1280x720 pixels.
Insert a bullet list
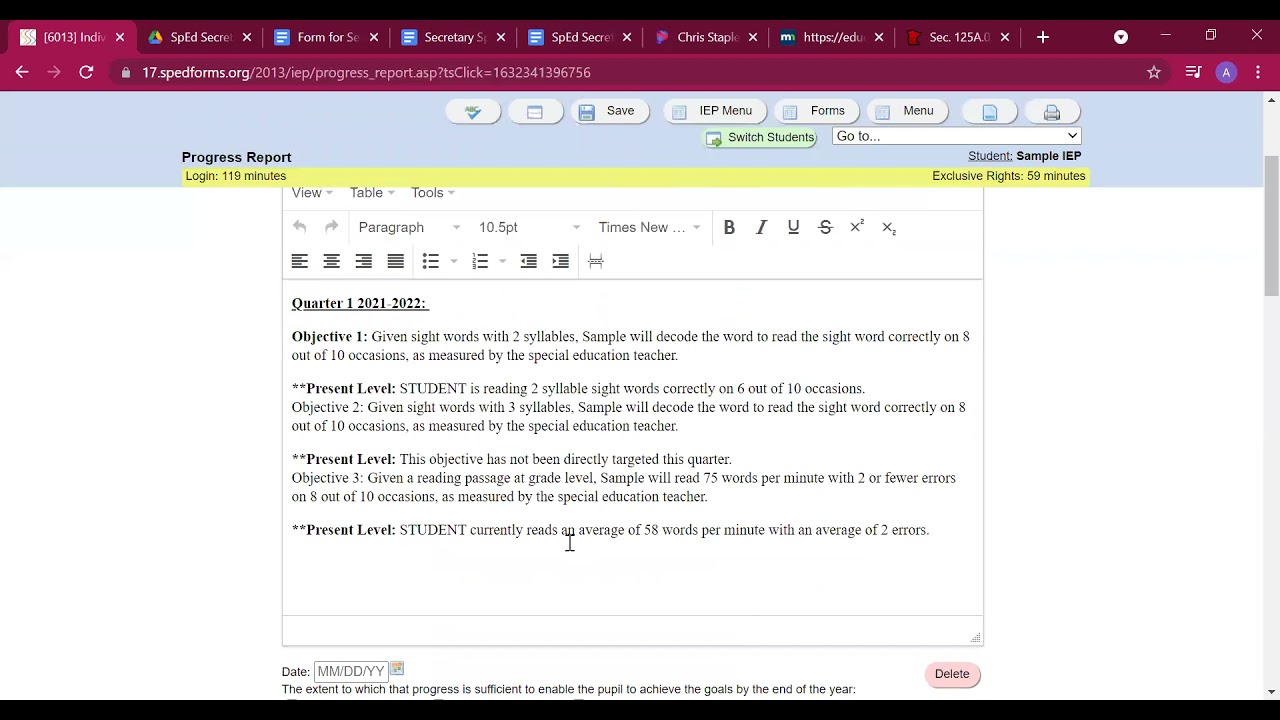pos(431,261)
